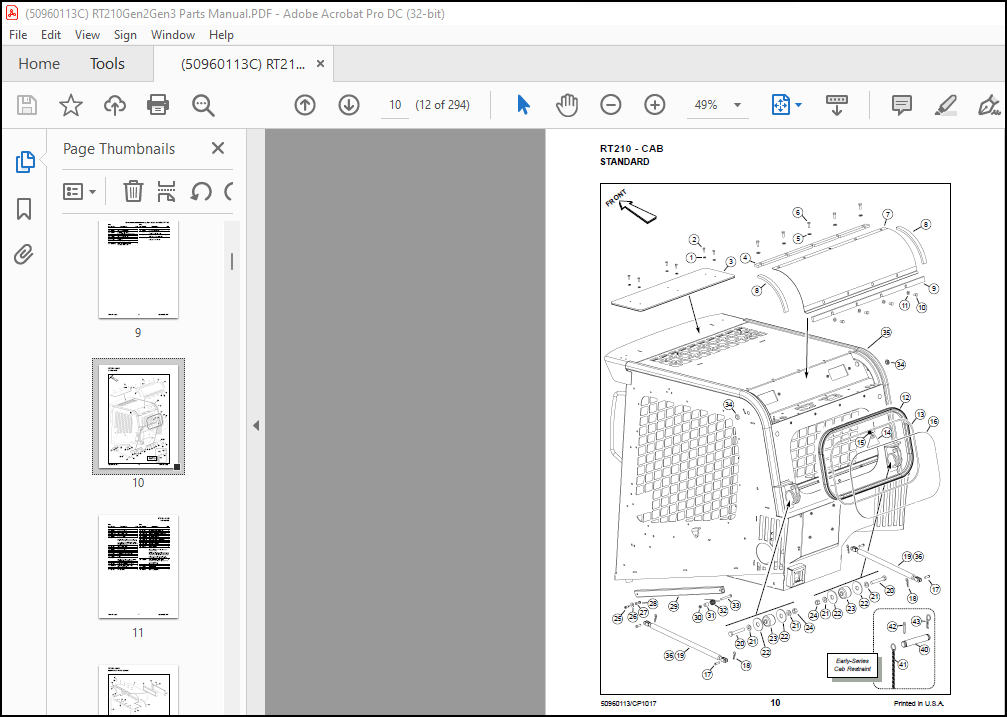
Task: Open the Attachments paperclip panel
Action: [24, 255]
